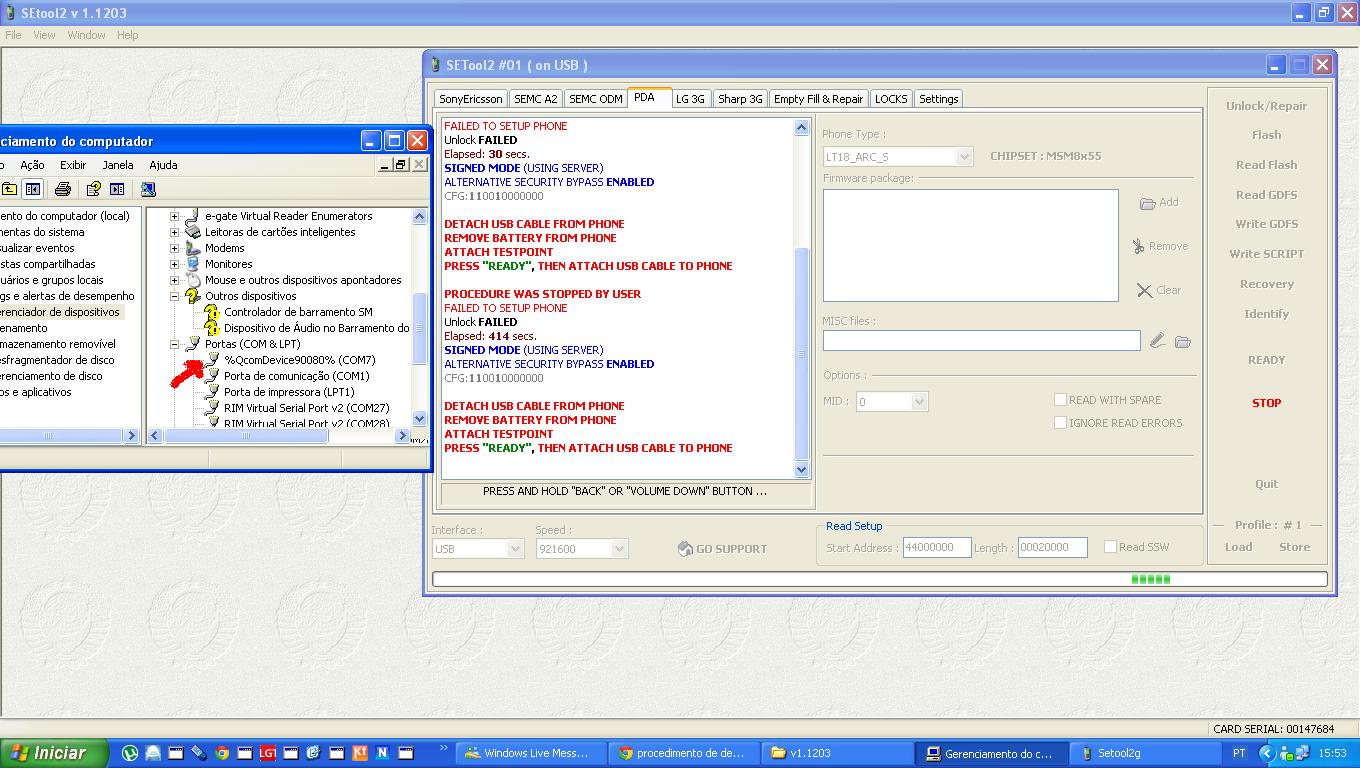
Task: Click the Clear X icon
Action: coord(1145,290)
